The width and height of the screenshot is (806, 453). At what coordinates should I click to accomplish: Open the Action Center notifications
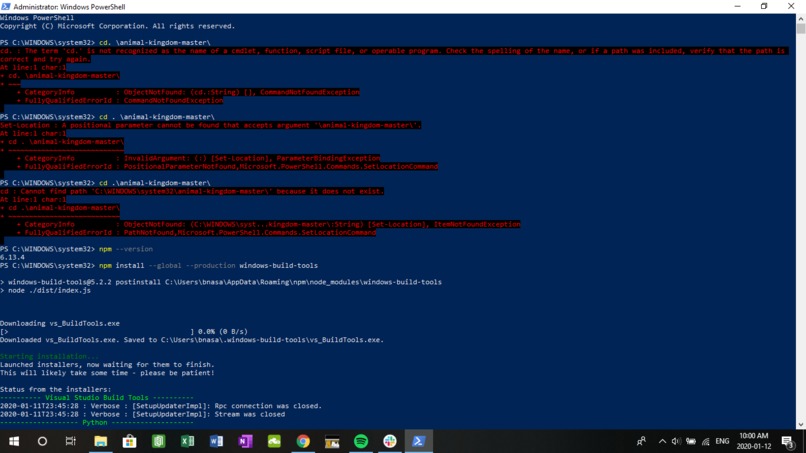(x=787, y=441)
